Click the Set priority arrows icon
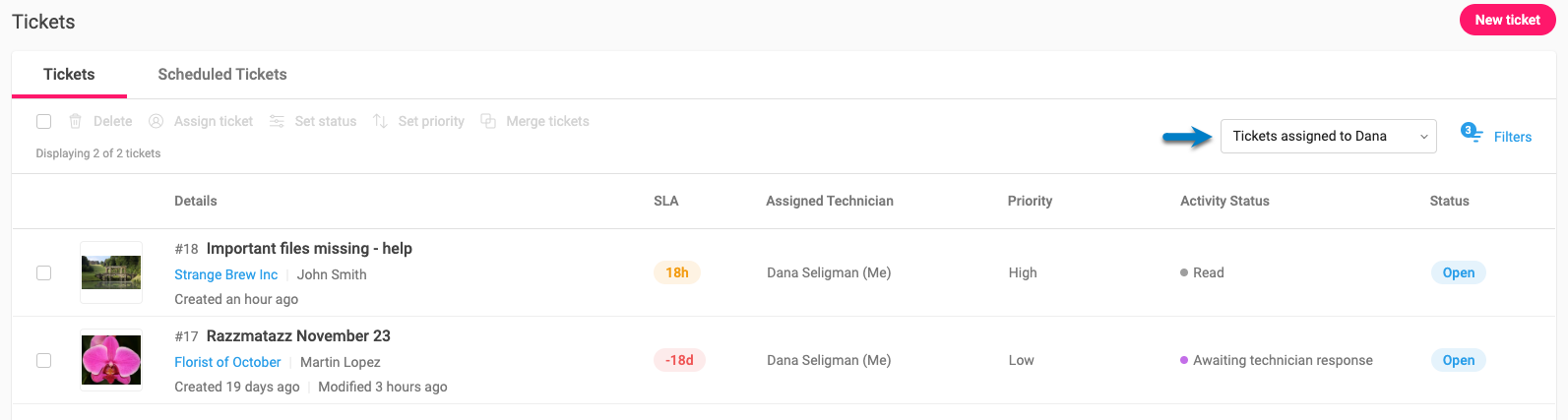This screenshot has height=420, width=1568. (x=380, y=121)
